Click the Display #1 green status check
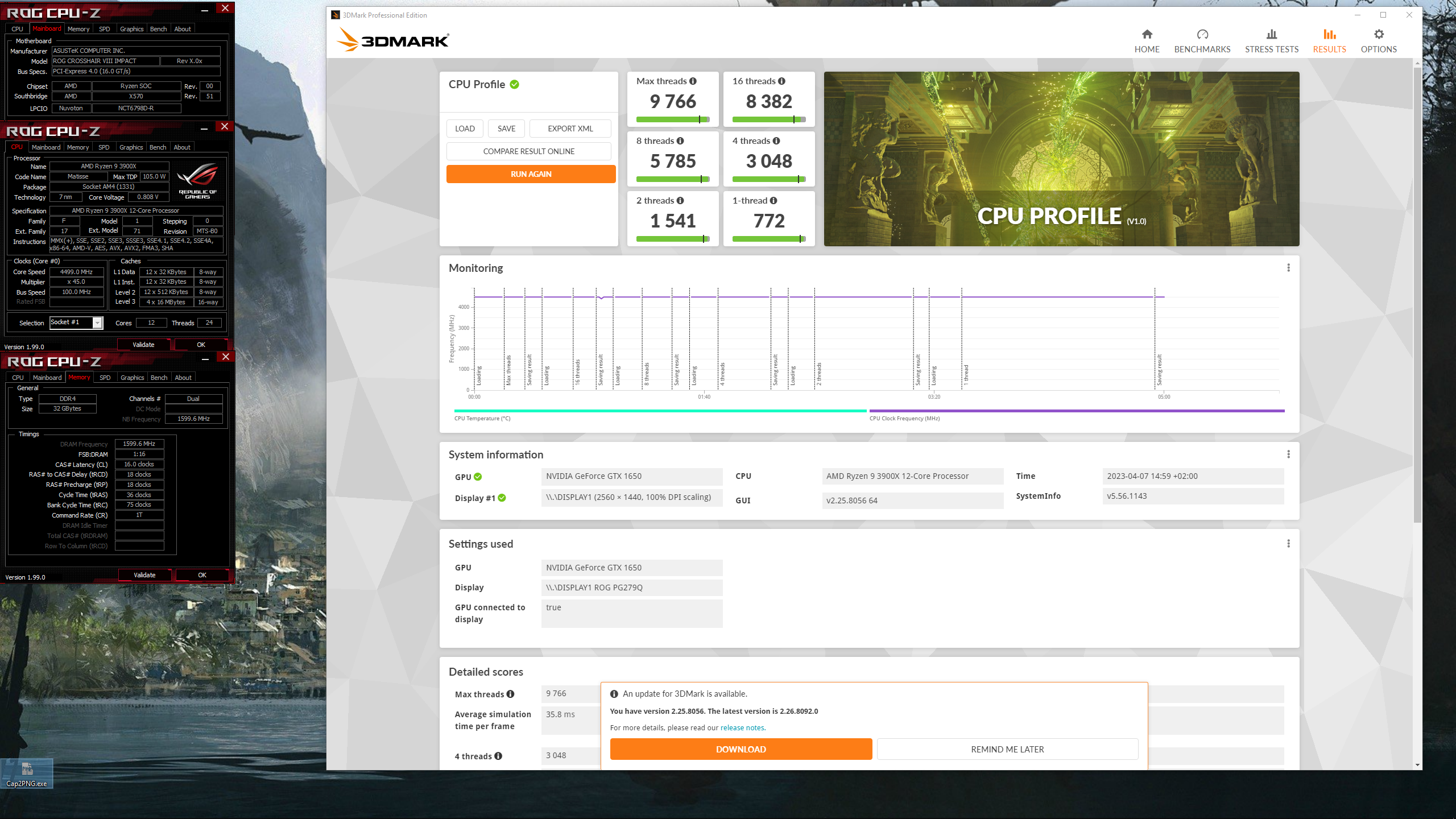 coord(502,498)
